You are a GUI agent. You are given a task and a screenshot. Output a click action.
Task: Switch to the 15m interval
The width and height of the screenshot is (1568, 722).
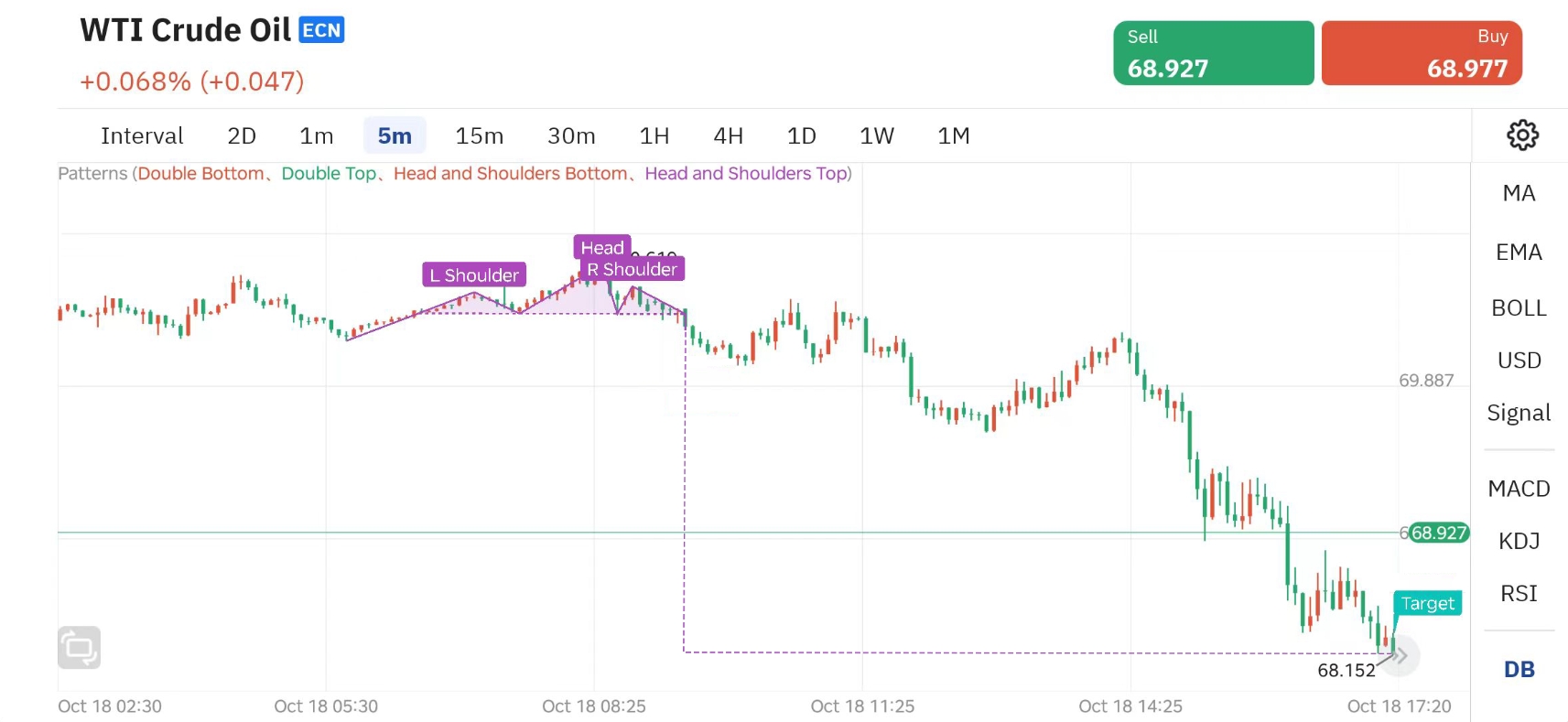tap(479, 136)
